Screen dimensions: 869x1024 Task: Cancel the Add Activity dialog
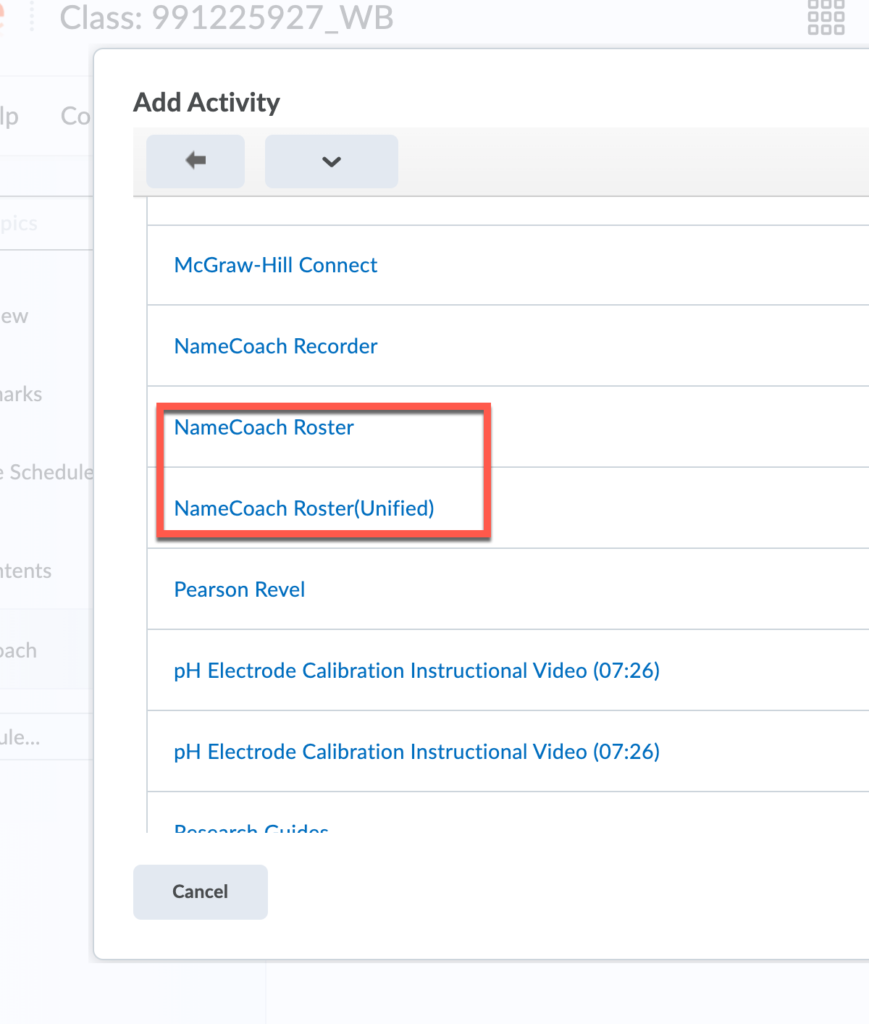[200, 892]
